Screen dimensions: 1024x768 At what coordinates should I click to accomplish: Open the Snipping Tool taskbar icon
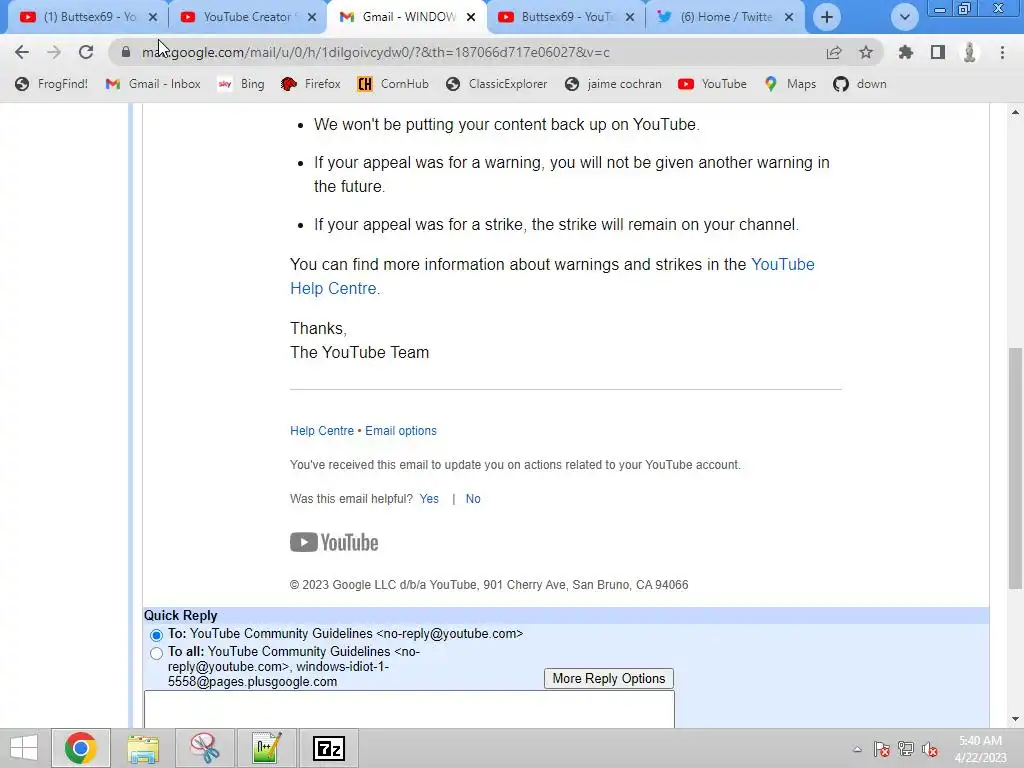click(204, 748)
